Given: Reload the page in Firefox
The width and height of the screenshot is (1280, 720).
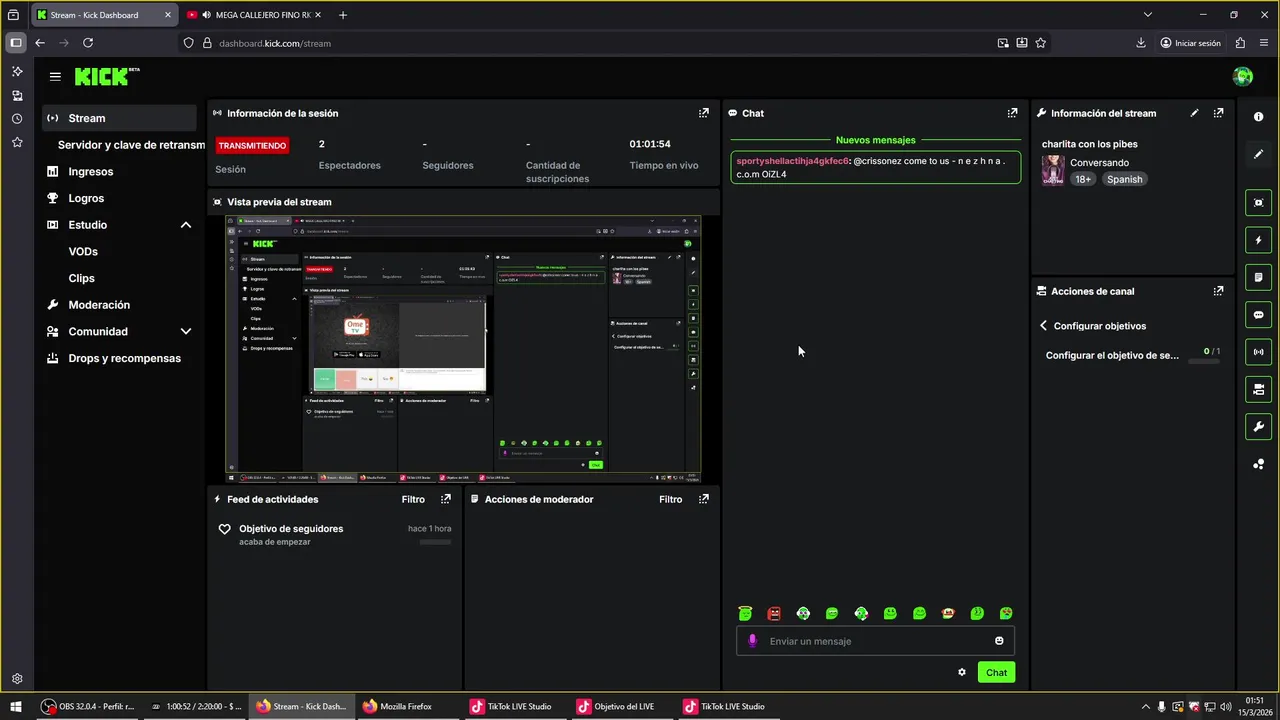Looking at the screenshot, I should click(x=88, y=43).
